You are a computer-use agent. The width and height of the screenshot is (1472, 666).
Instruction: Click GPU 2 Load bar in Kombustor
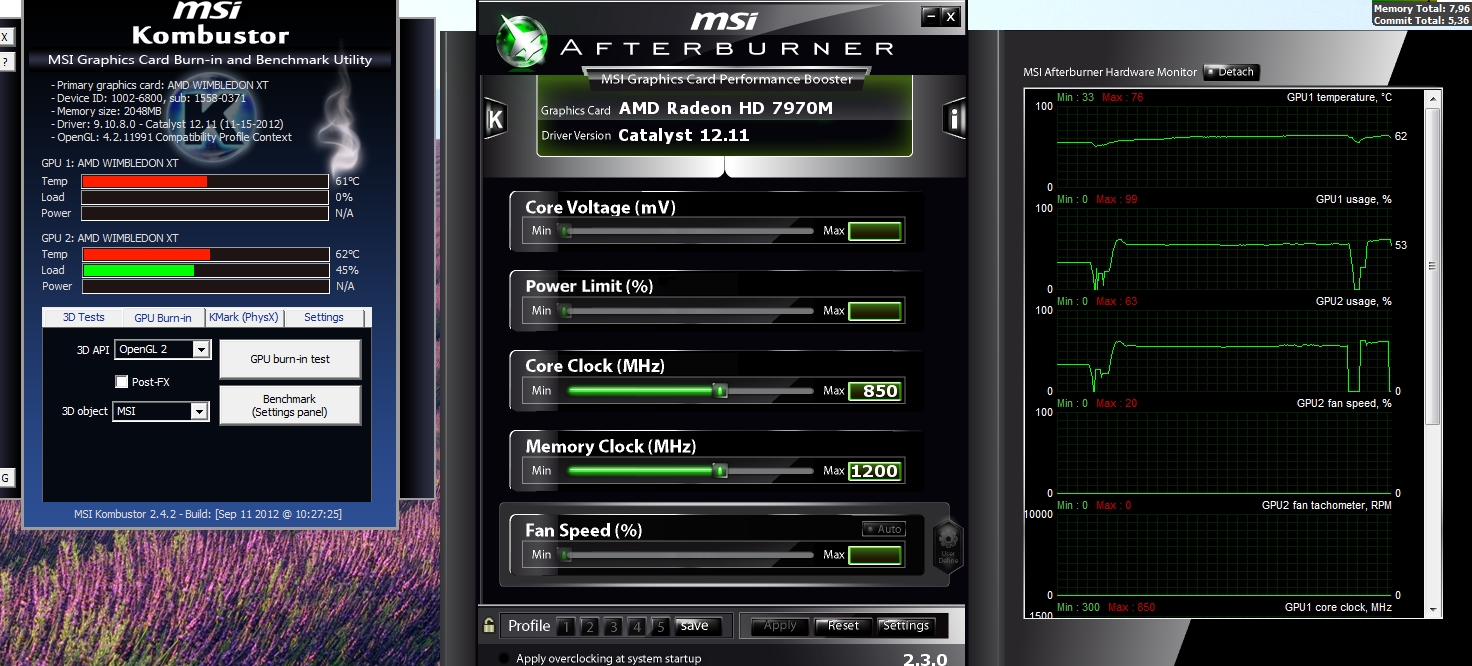[205, 270]
